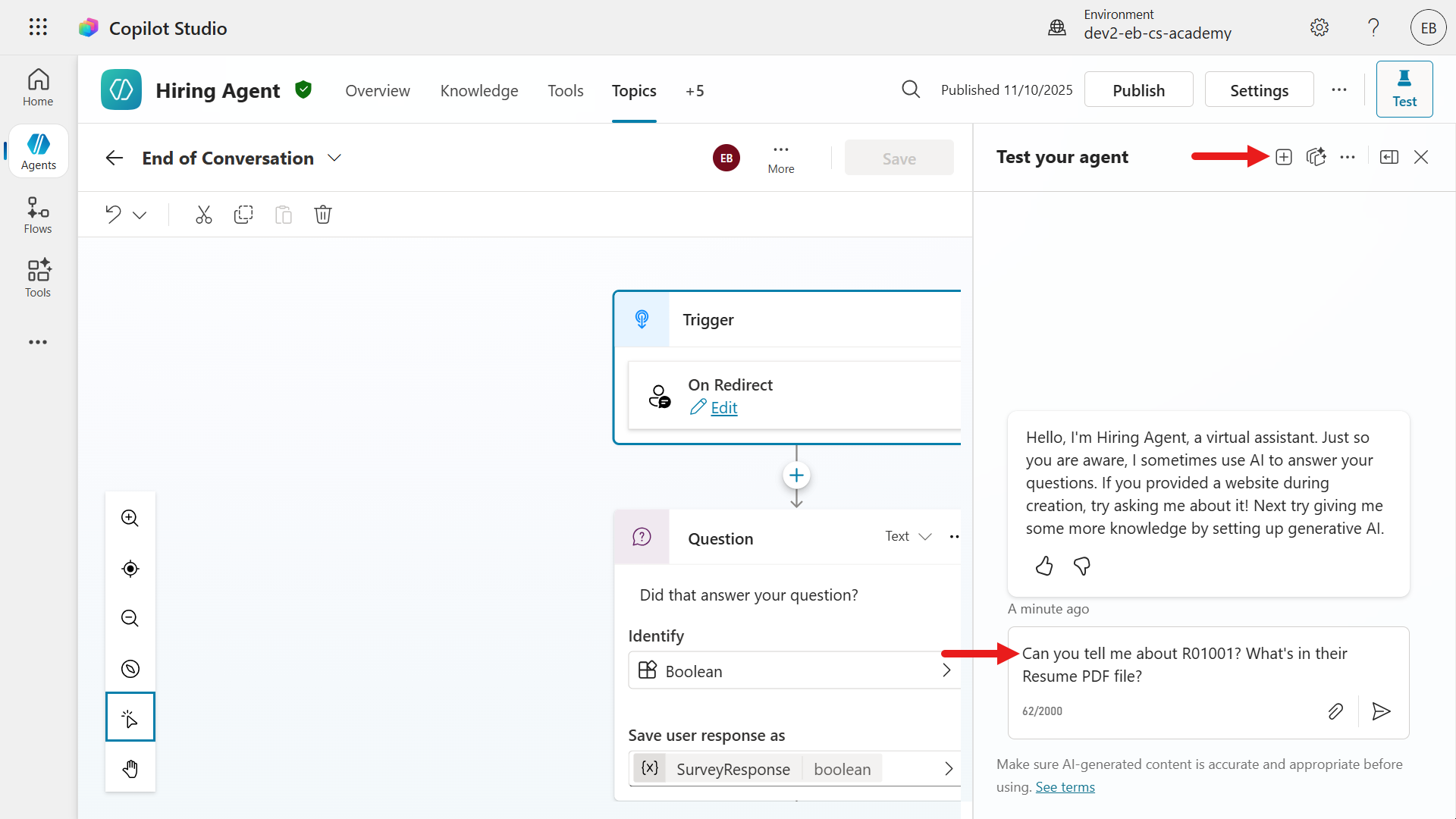Open the Overview tab
The width and height of the screenshot is (1456, 819).
pyautogui.click(x=377, y=90)
